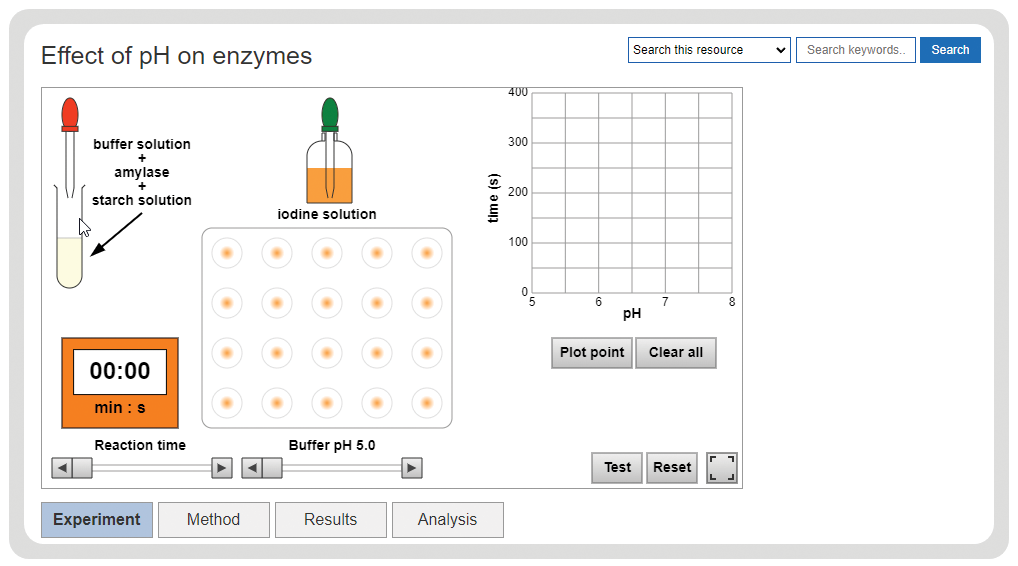The height and width of the screenshot is (566, 1018).
Task: Open the Search this resource dropdown
Action: 709,50
